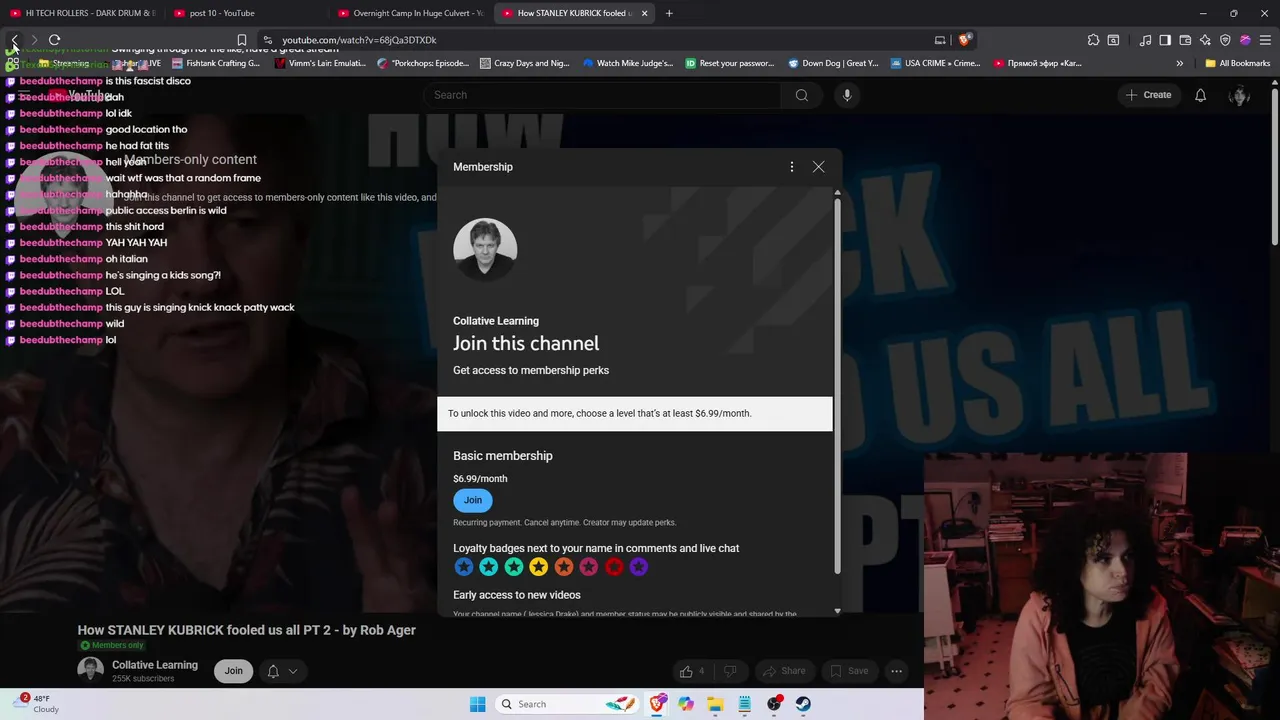Viewport: 1280px width, 720px height.
Task: Open the YouTube account avatar menu
Action: pyautogui.click(x=1240, y=95)
